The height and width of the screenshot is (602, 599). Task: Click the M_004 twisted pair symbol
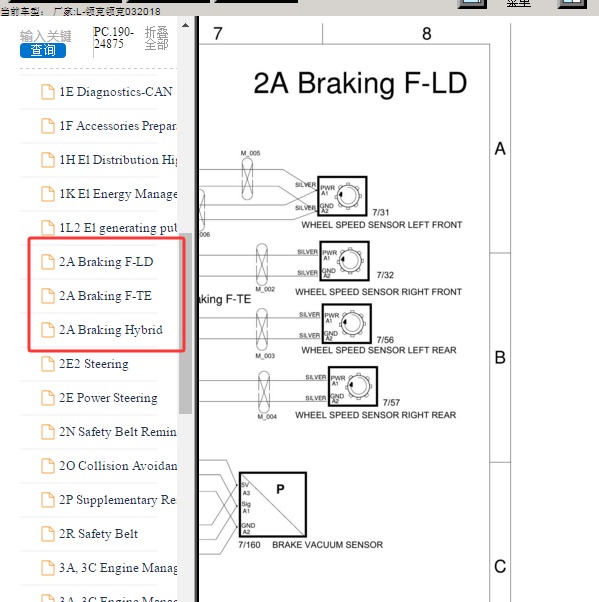point(264,391)
